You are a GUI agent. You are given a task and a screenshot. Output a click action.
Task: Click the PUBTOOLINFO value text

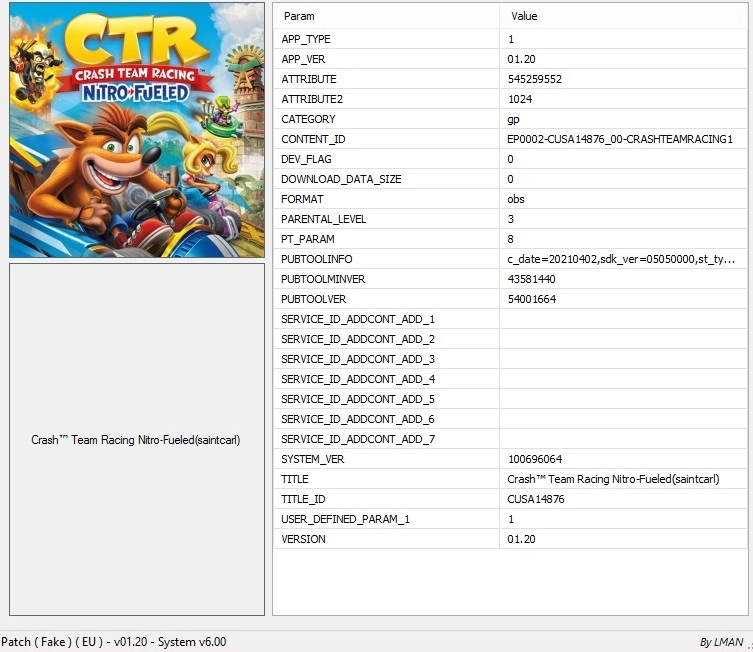coord(621,259)
